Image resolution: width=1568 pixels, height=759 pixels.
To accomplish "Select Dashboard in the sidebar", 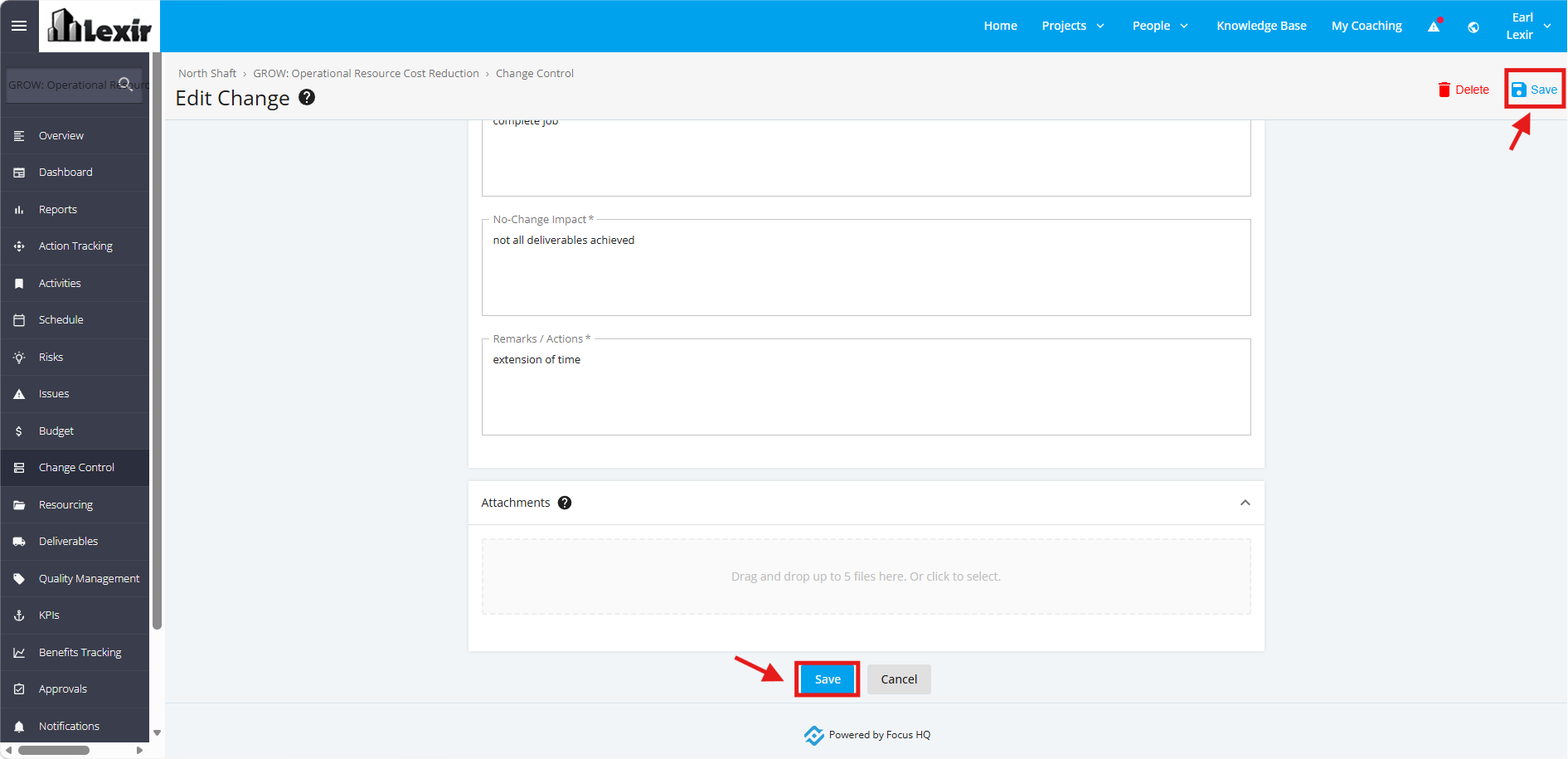I will (75, 173).
